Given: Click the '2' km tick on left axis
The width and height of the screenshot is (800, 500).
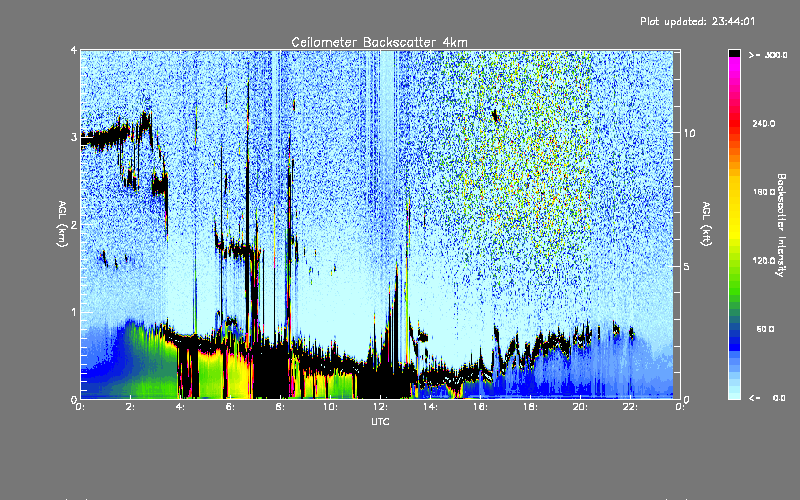Looking at the screenshot, I should (74, 224).
